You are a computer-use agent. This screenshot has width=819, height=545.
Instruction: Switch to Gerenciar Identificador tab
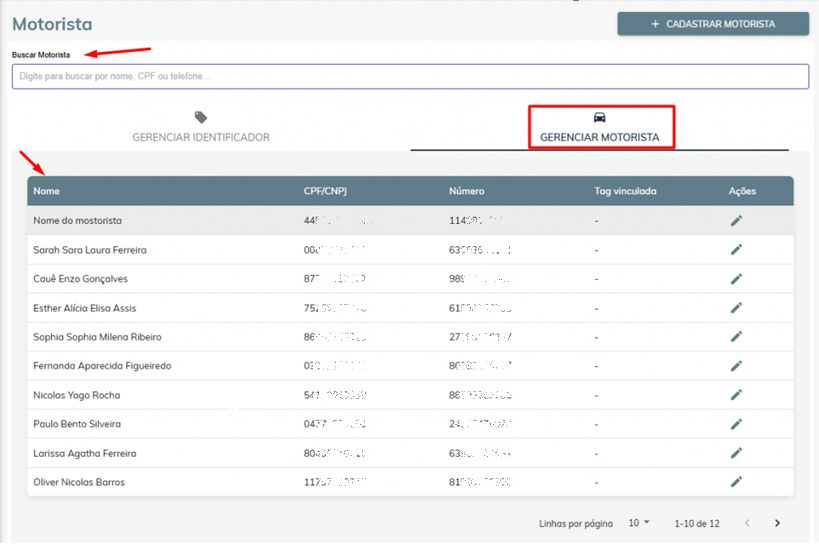[x=201, y=127]
